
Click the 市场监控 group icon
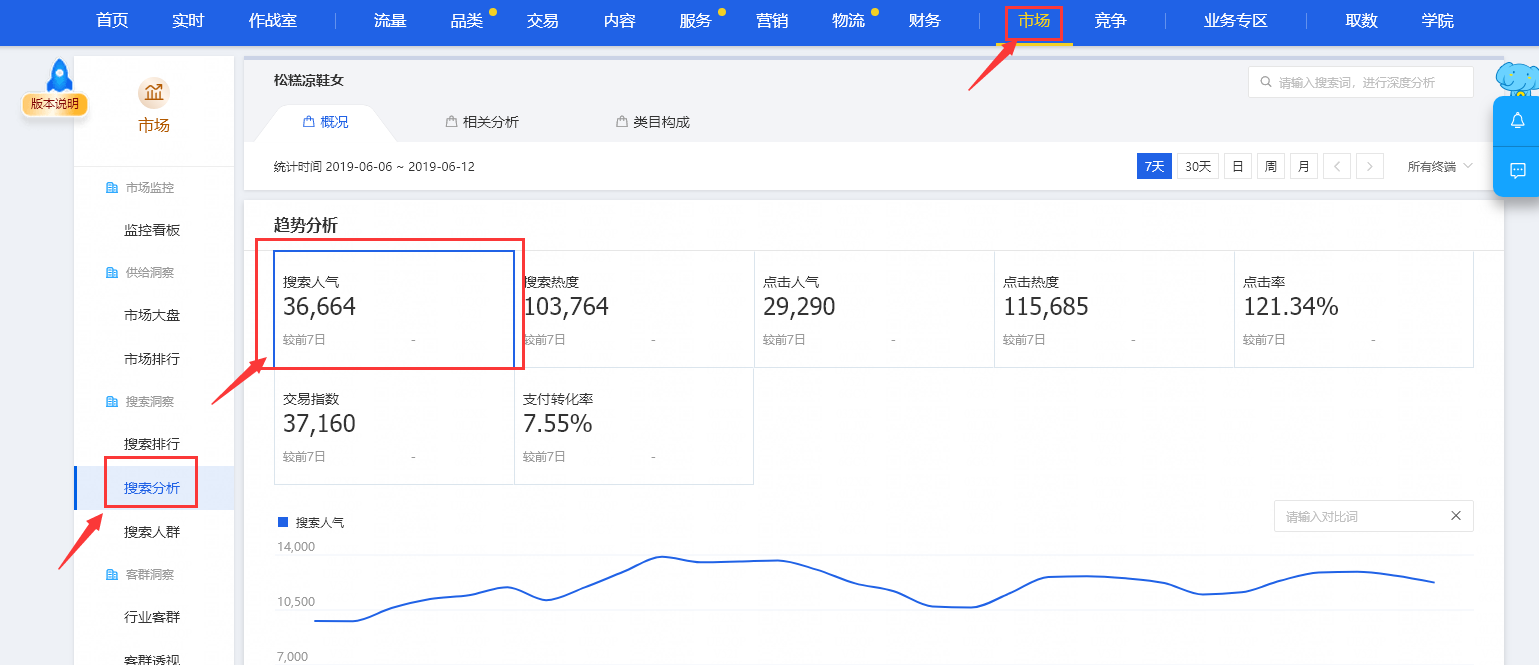(112, 188)
